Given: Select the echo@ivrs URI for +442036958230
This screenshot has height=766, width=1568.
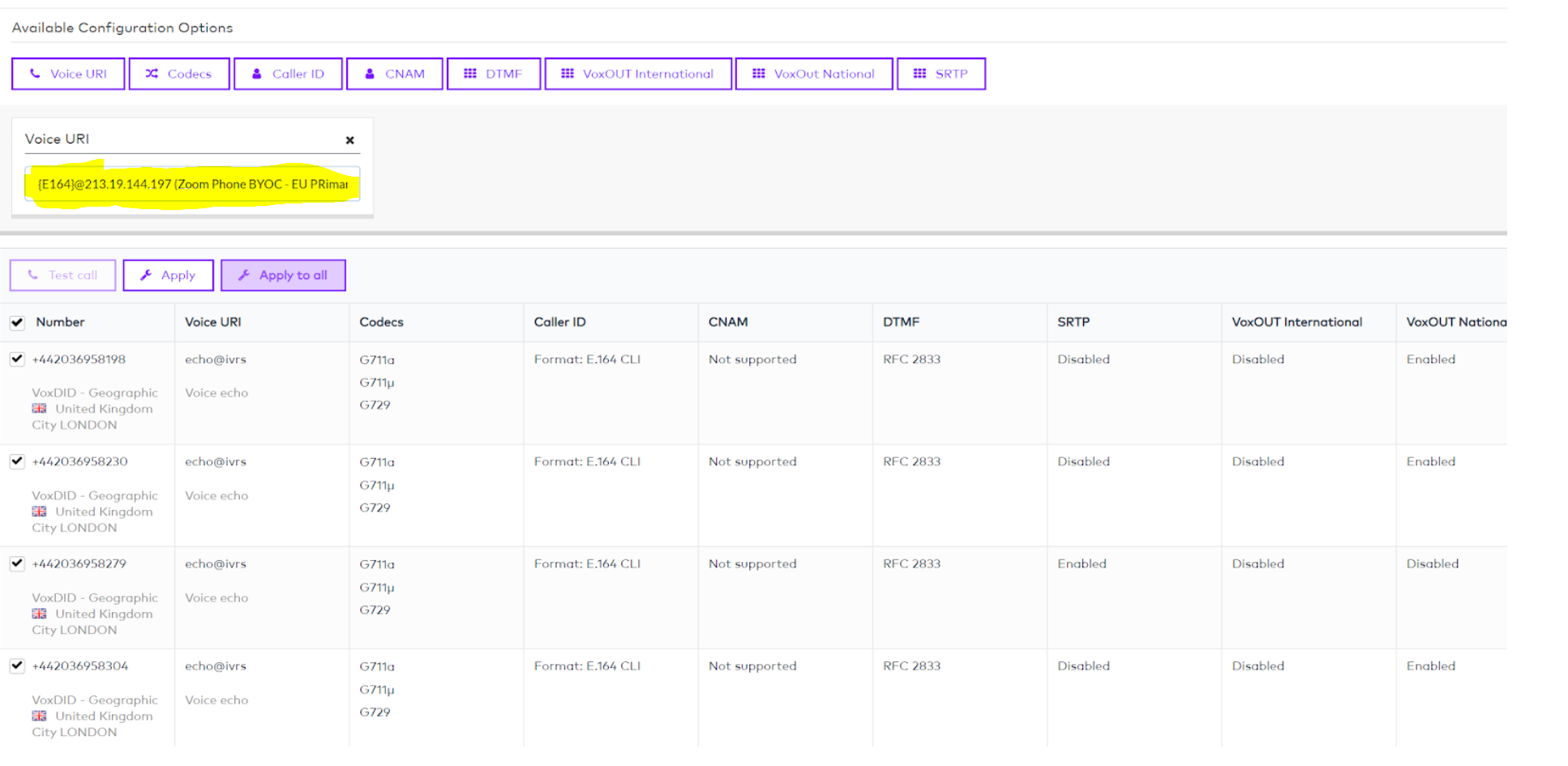Looking at the screenshot, I should point(215,461).
